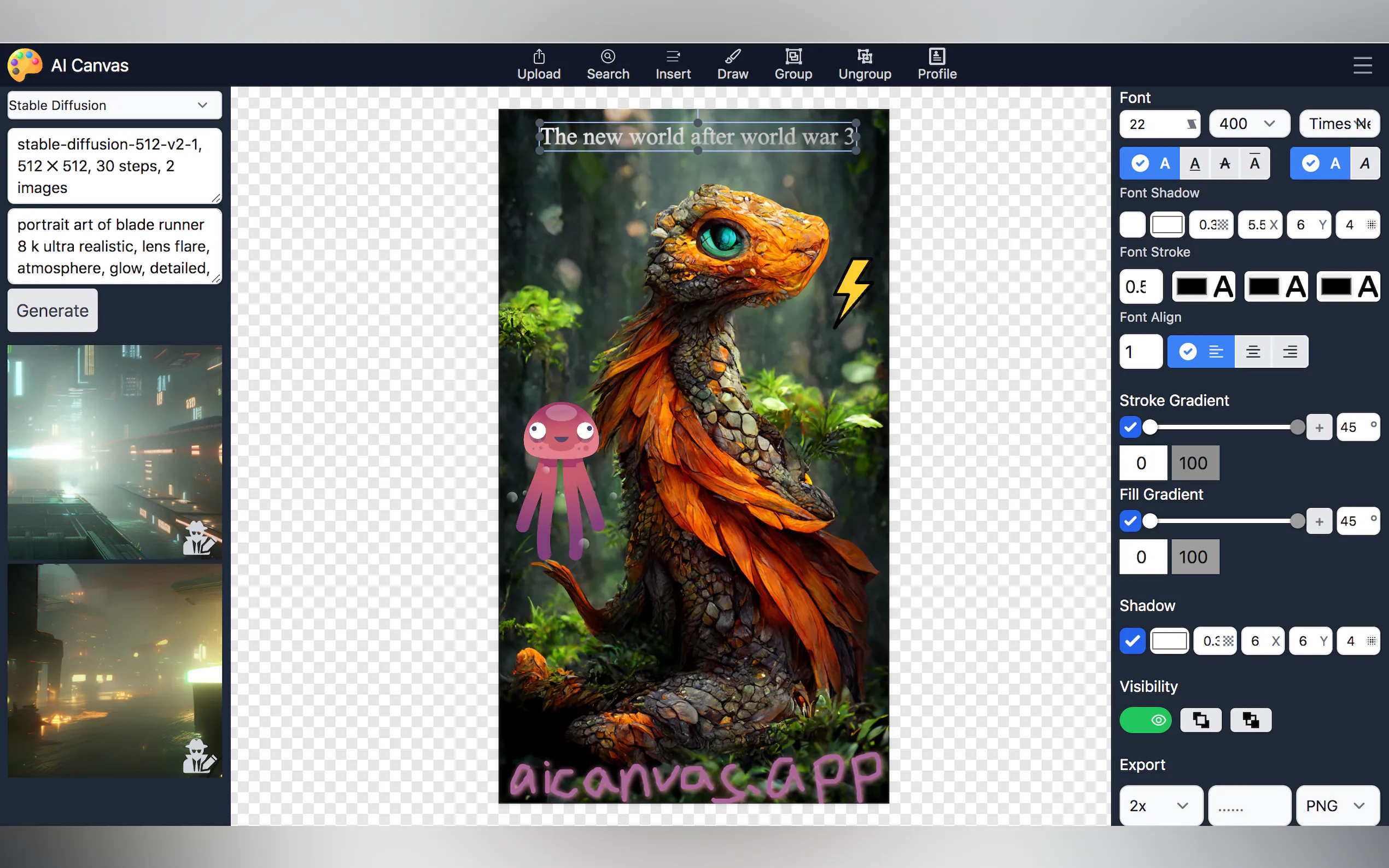Enable the Font Shadow checkbox
This screenshot has height=868, width=1389.
tap(1132, 225)
